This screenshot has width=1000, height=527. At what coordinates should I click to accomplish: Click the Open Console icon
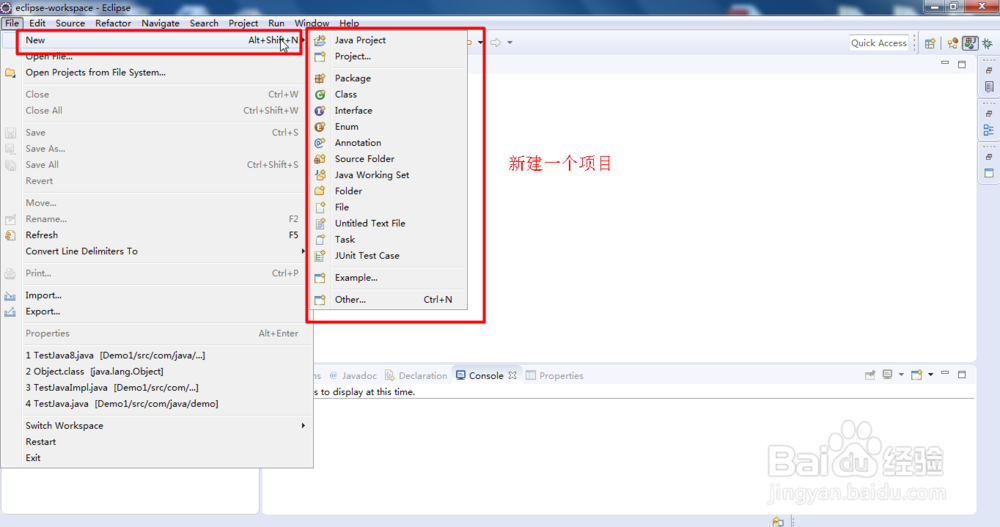point(916,375)
